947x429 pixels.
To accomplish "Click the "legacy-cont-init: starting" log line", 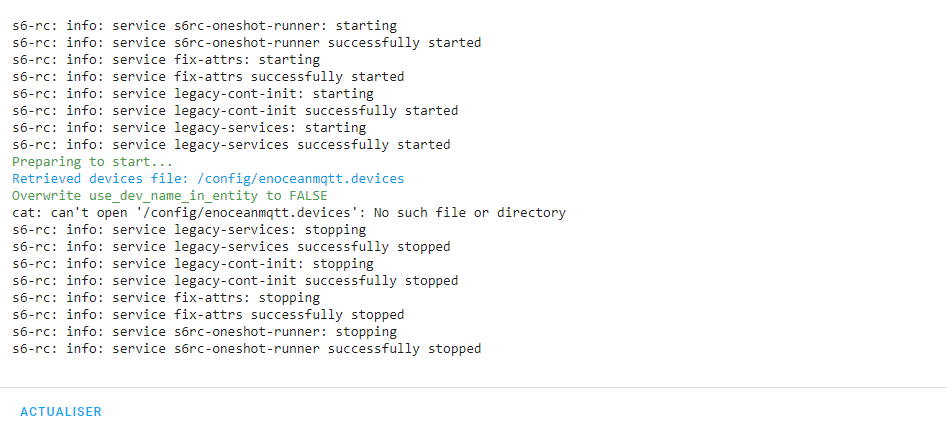I will pos(193,93).
